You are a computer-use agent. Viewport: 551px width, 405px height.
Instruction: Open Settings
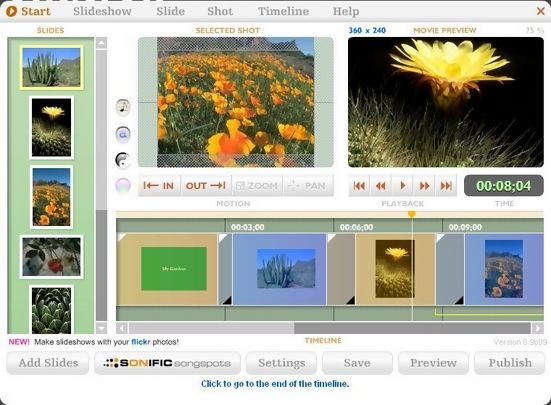point(281,363)
